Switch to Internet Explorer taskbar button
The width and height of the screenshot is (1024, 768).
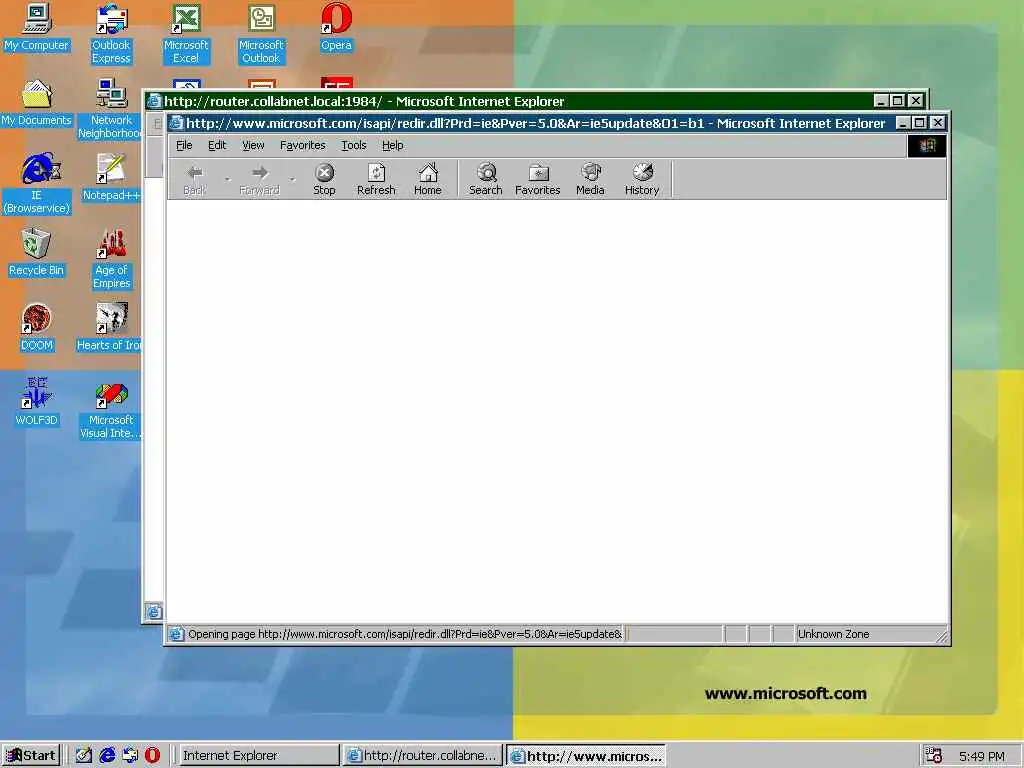click(258, 756)
